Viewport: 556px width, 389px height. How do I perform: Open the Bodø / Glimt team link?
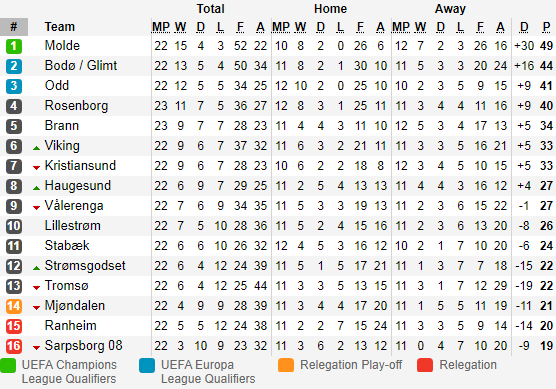[81, 66]
